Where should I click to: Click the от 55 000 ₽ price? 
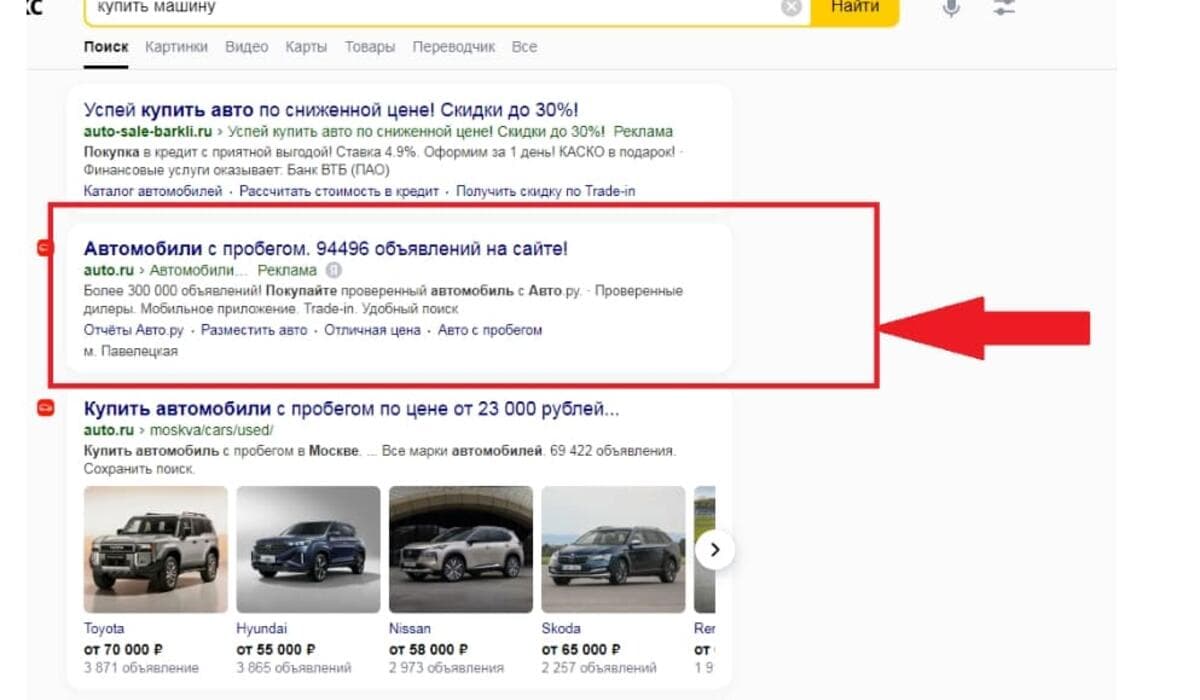coord(276,648)
